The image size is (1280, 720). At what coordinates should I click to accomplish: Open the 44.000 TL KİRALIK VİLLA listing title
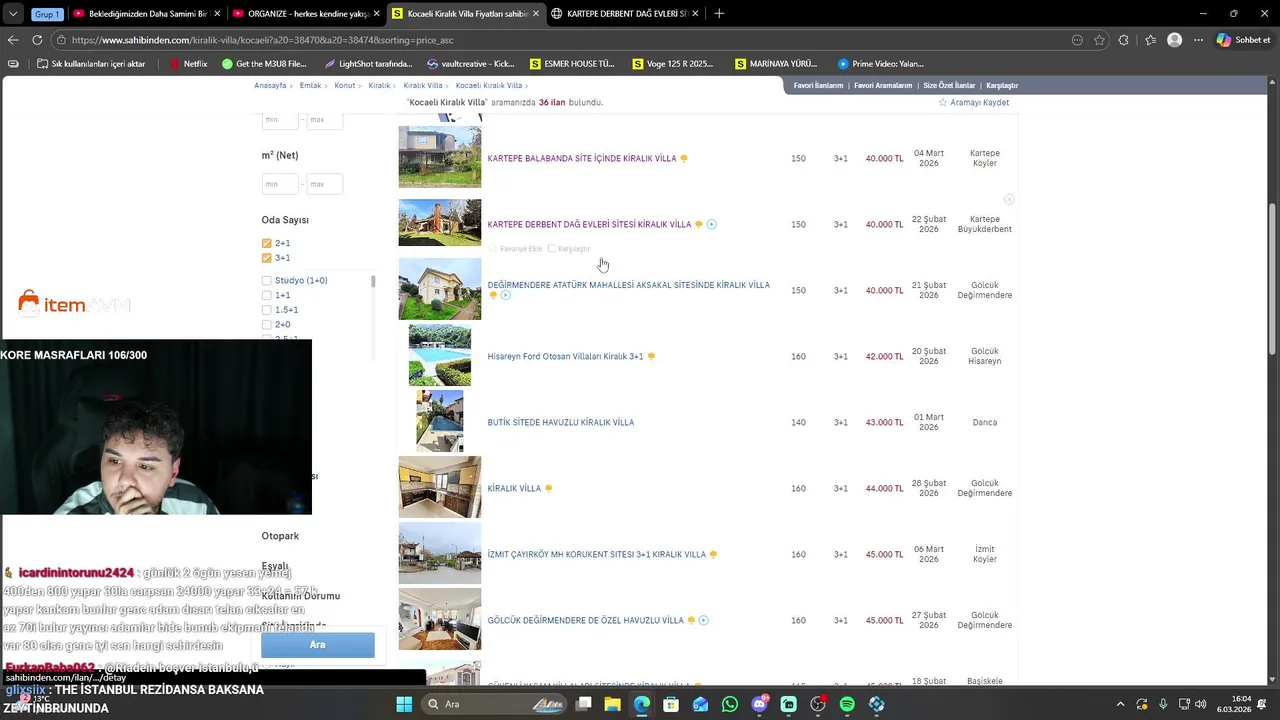pos(514,488)
